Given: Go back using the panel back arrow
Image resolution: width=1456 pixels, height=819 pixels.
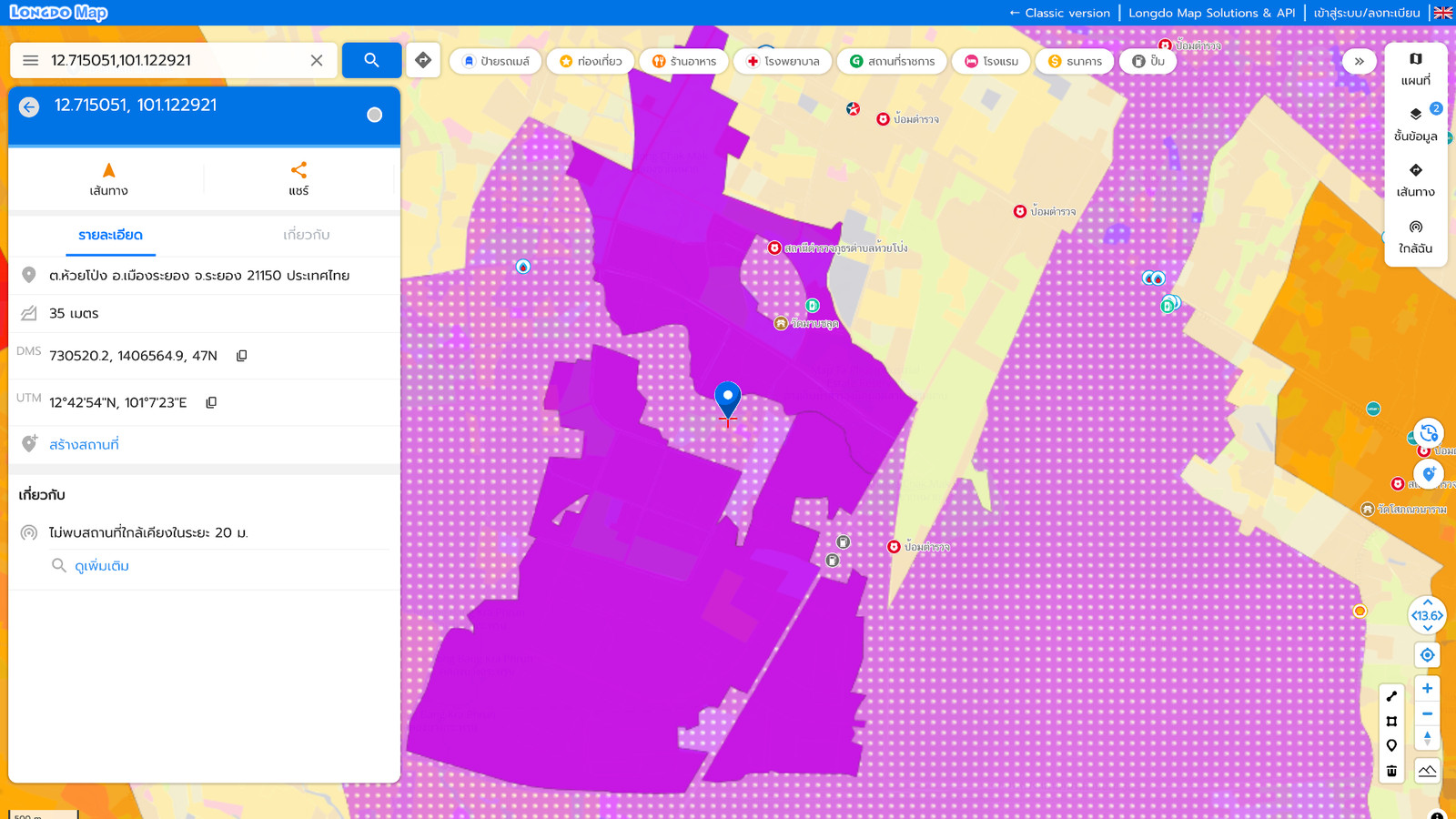Looking at the screenshot, I should [x=29, y=106].
